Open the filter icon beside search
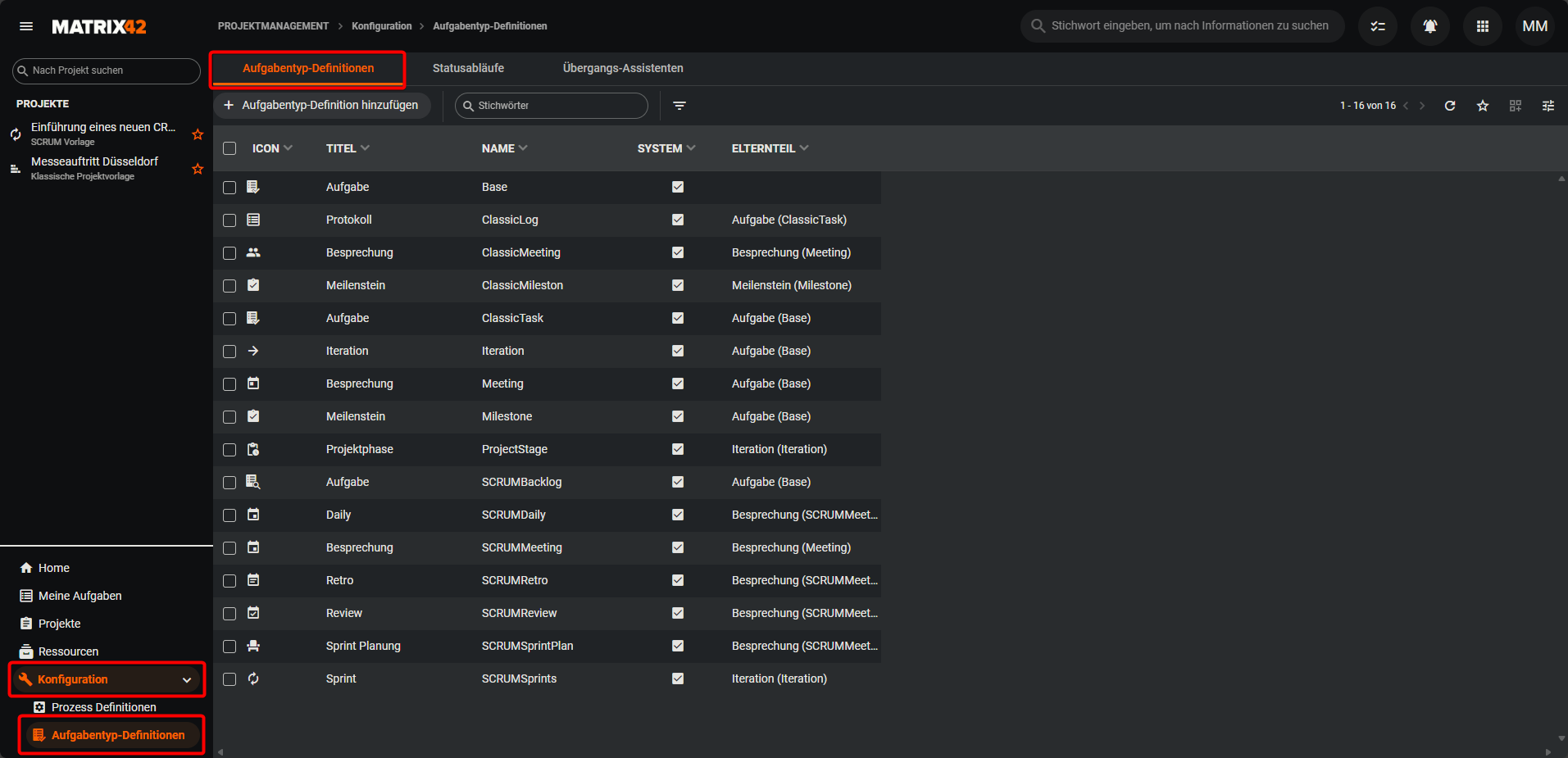 679,106
